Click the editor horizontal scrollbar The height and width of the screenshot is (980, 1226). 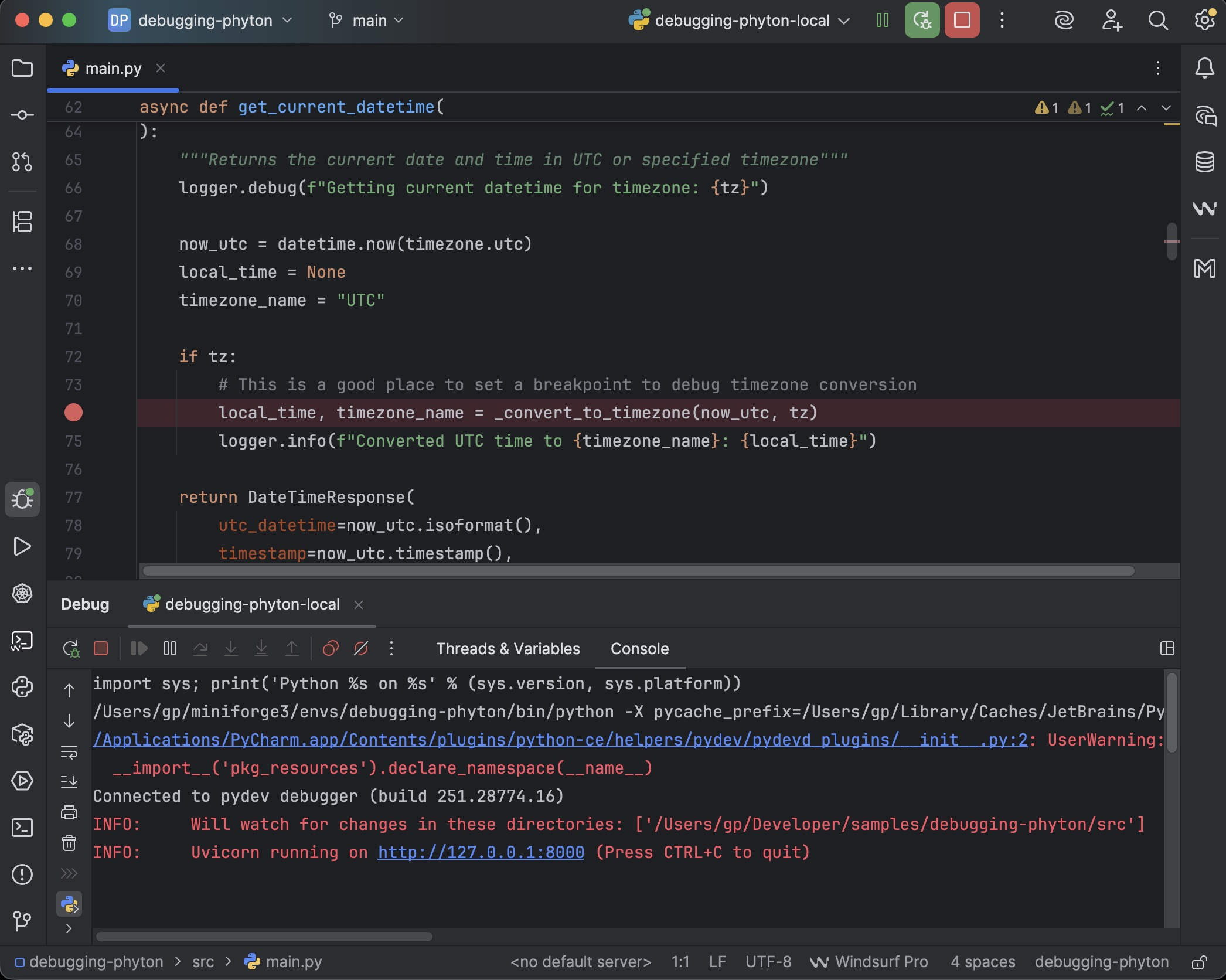638,571
